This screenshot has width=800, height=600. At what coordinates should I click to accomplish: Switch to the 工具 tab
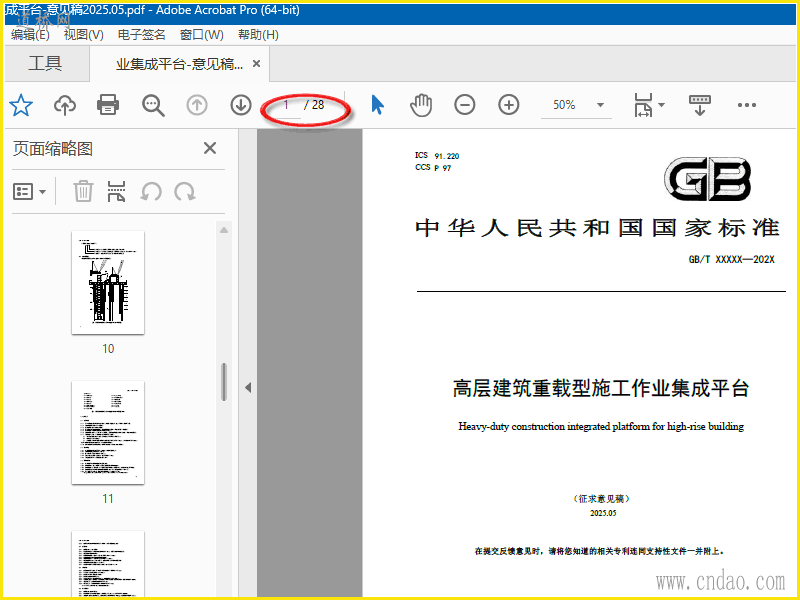45,63
